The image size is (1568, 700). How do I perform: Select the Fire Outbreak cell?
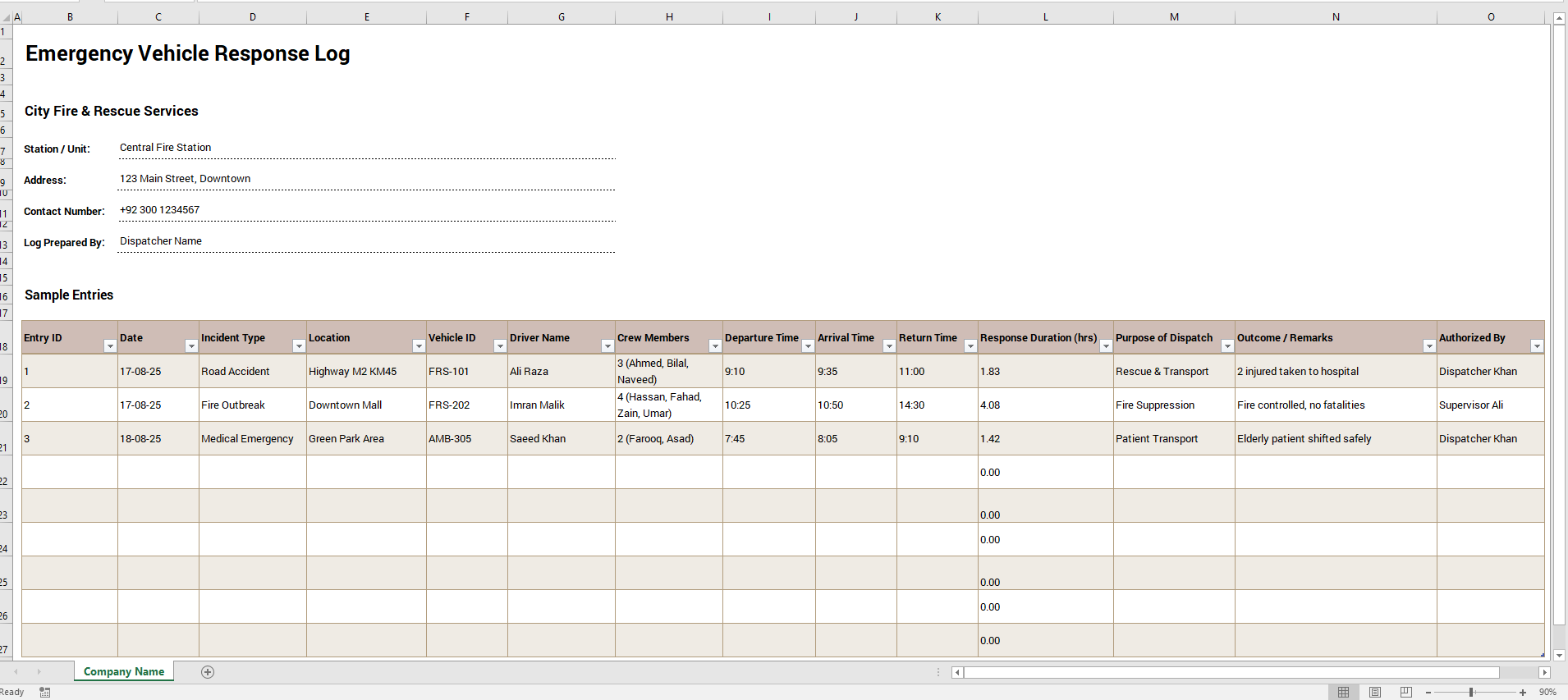pyautogui.click(x=253, y=405)
